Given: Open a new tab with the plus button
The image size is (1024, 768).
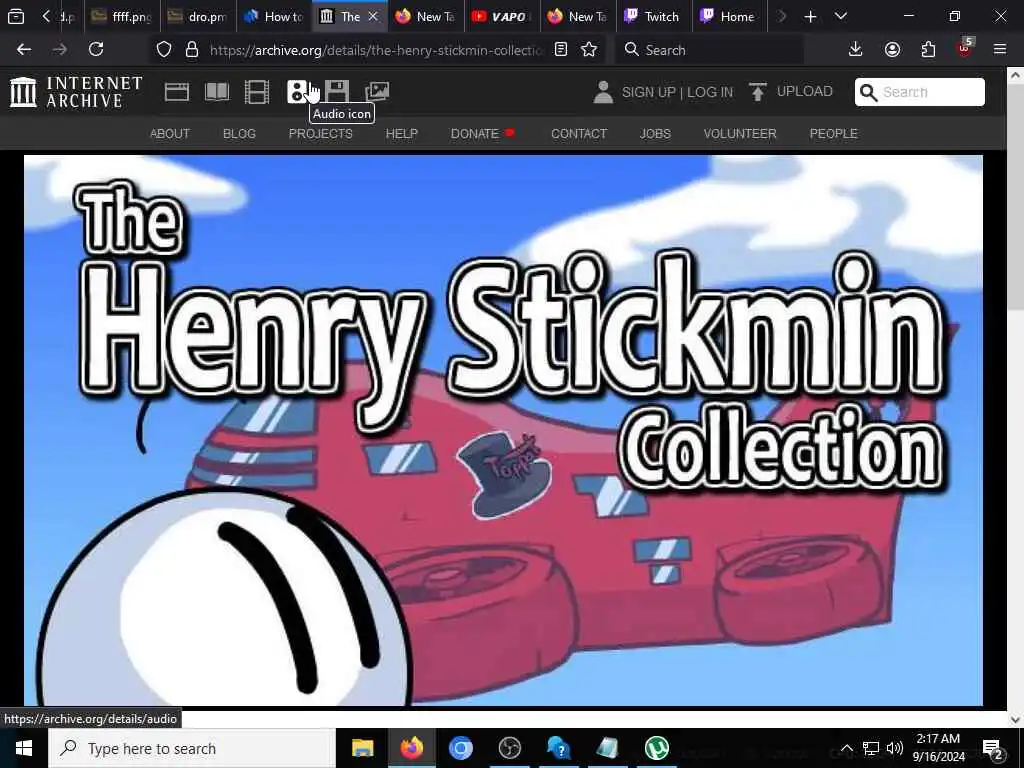Looking at the screenshot, I should coord(810,16).
